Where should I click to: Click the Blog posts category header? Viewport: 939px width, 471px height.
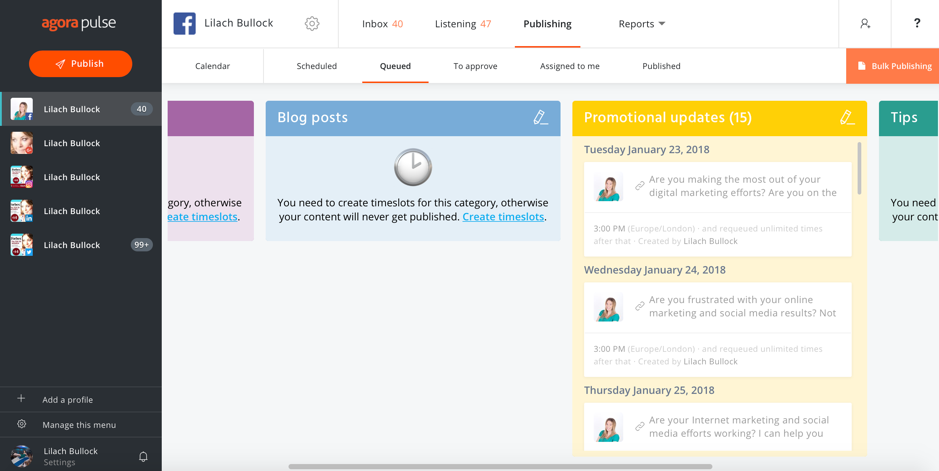[x=413, y=118]
